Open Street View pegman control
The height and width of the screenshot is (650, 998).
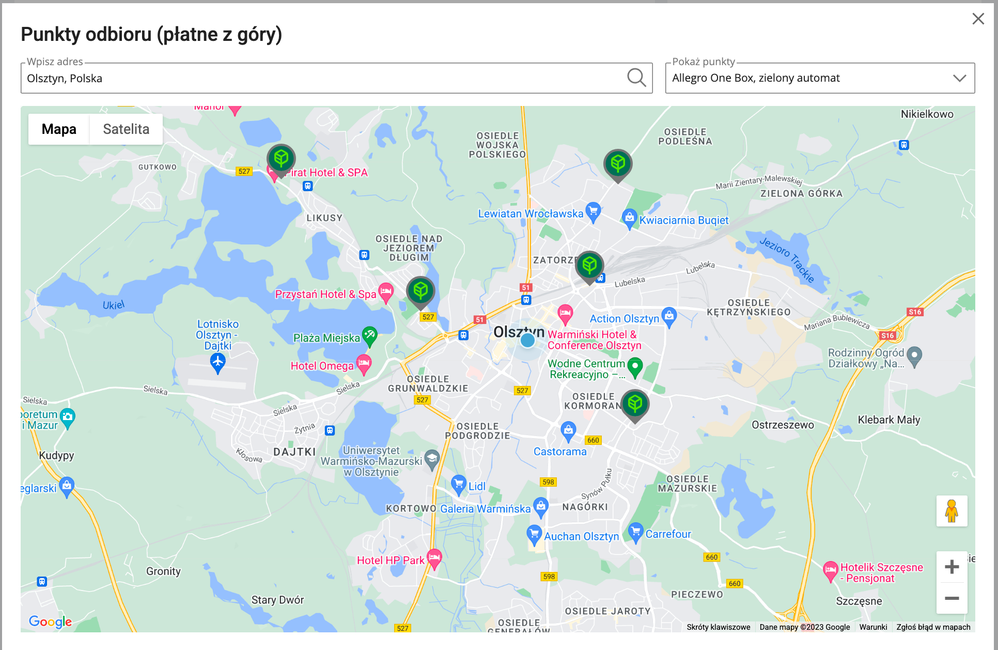coord(952,511)
